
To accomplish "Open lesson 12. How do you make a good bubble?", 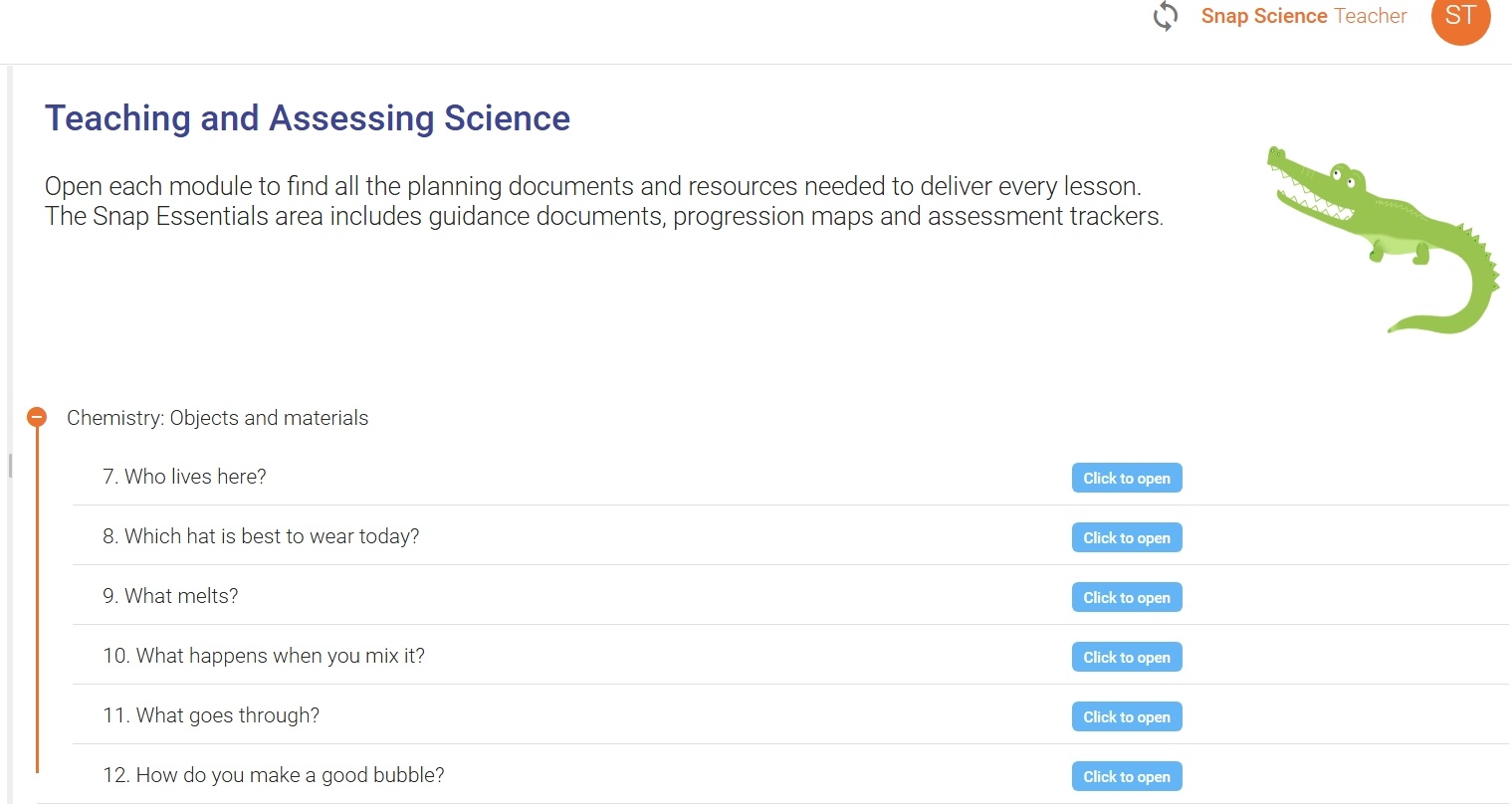I will click(x=1126, y=776).
